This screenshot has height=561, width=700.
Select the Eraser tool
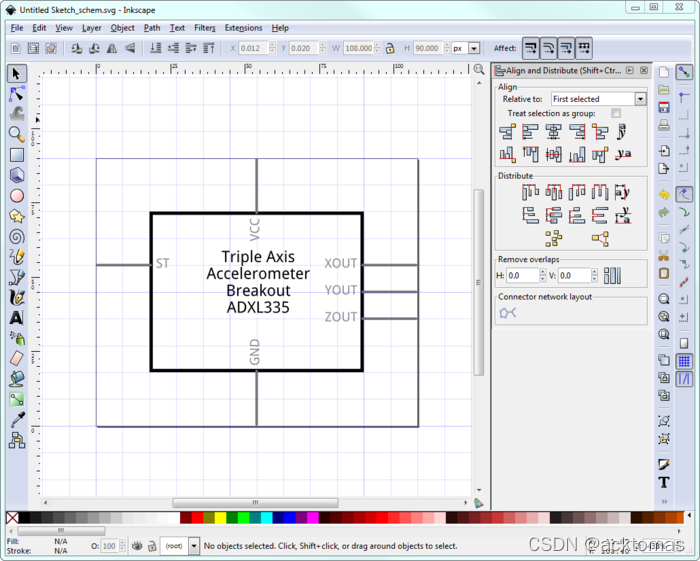click(x=17, y=358)
